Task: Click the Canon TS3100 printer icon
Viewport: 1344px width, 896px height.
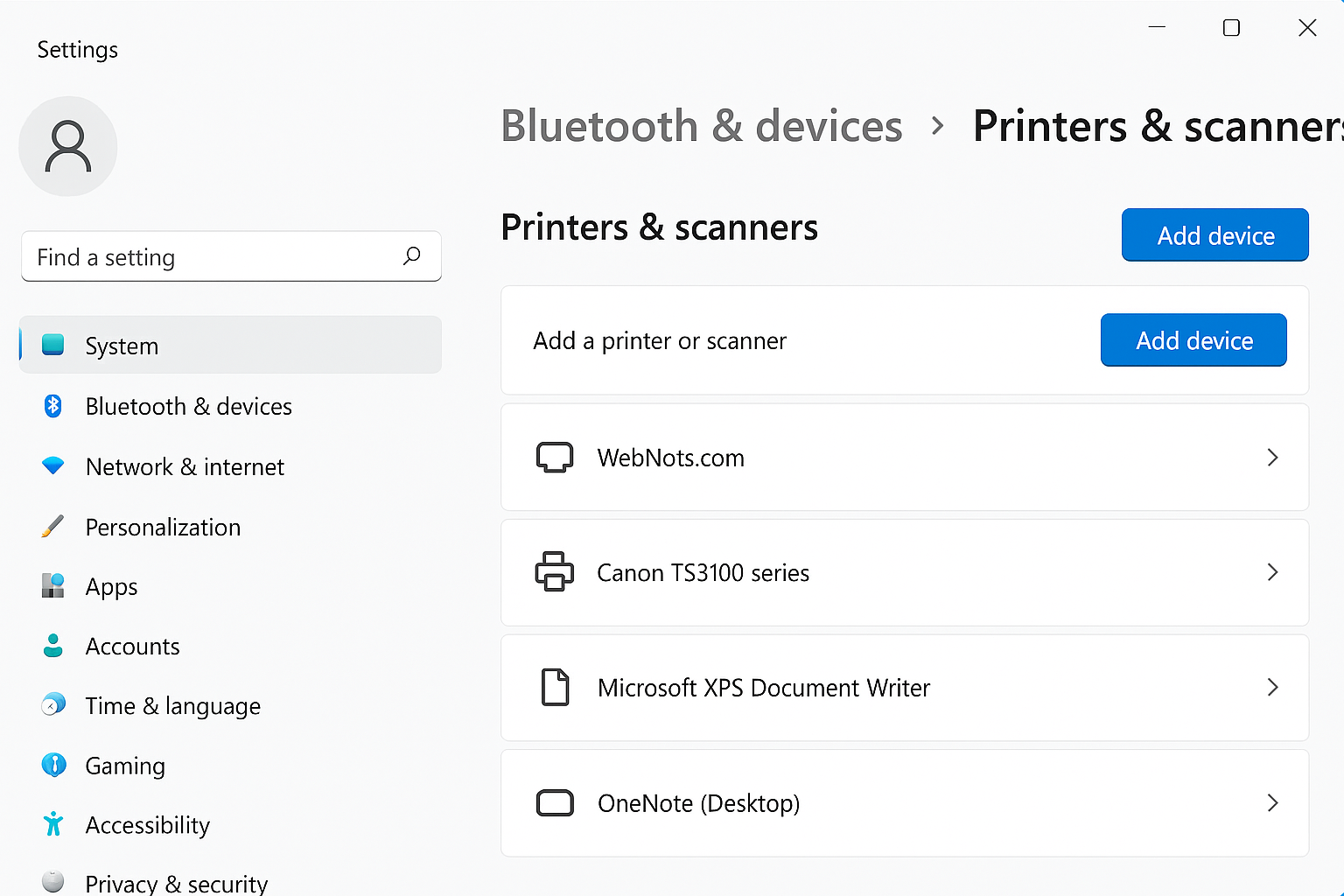Action: point(555,572)
